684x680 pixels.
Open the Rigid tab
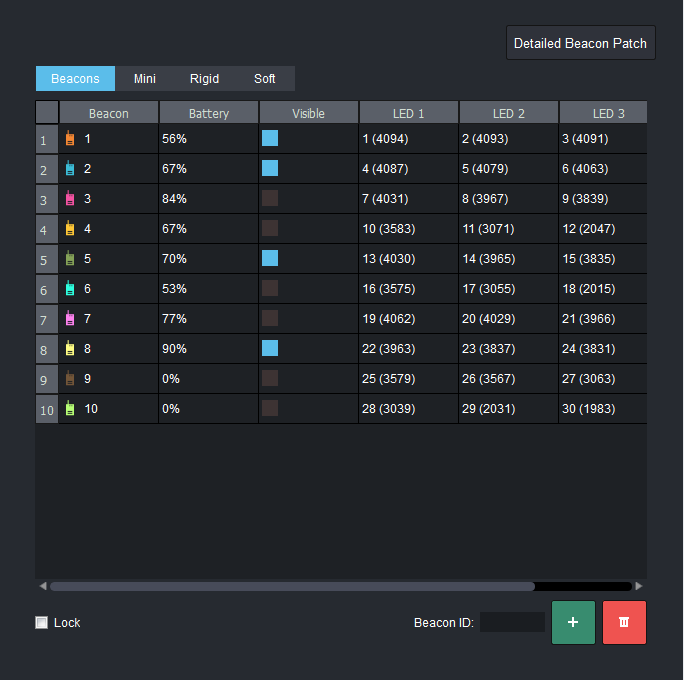[x=204, y=79]
